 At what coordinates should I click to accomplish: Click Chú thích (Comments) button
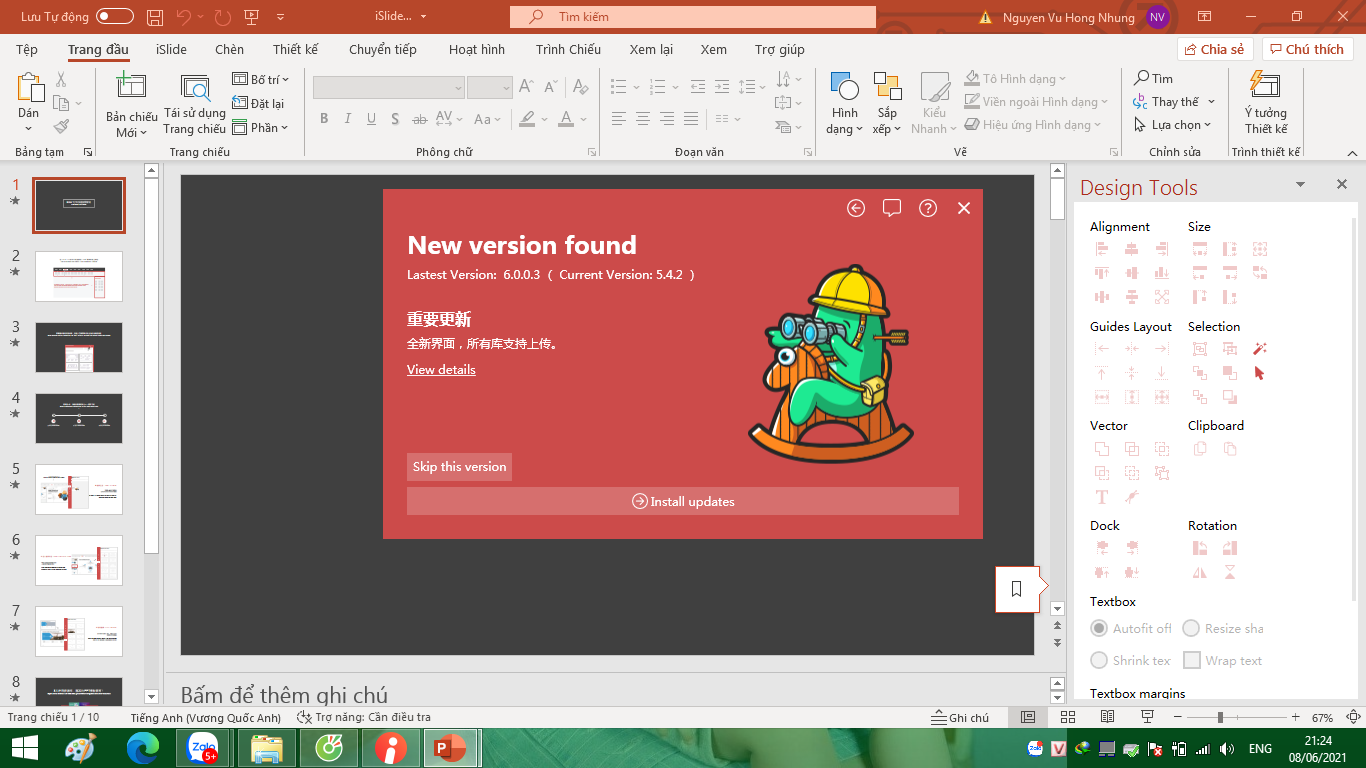tap(1307, 49)
